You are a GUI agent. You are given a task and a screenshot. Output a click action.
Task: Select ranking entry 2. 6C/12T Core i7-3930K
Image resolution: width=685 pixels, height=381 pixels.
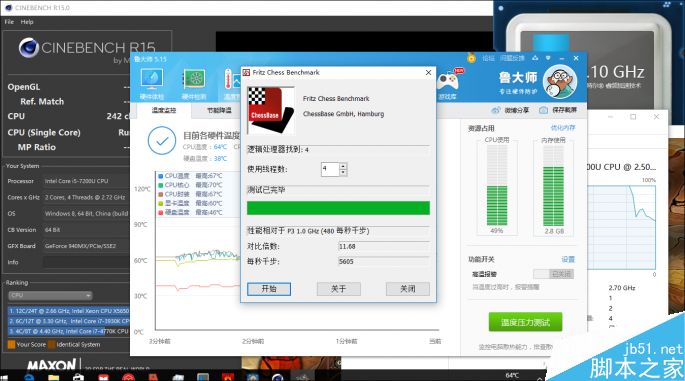coord(69,321)
